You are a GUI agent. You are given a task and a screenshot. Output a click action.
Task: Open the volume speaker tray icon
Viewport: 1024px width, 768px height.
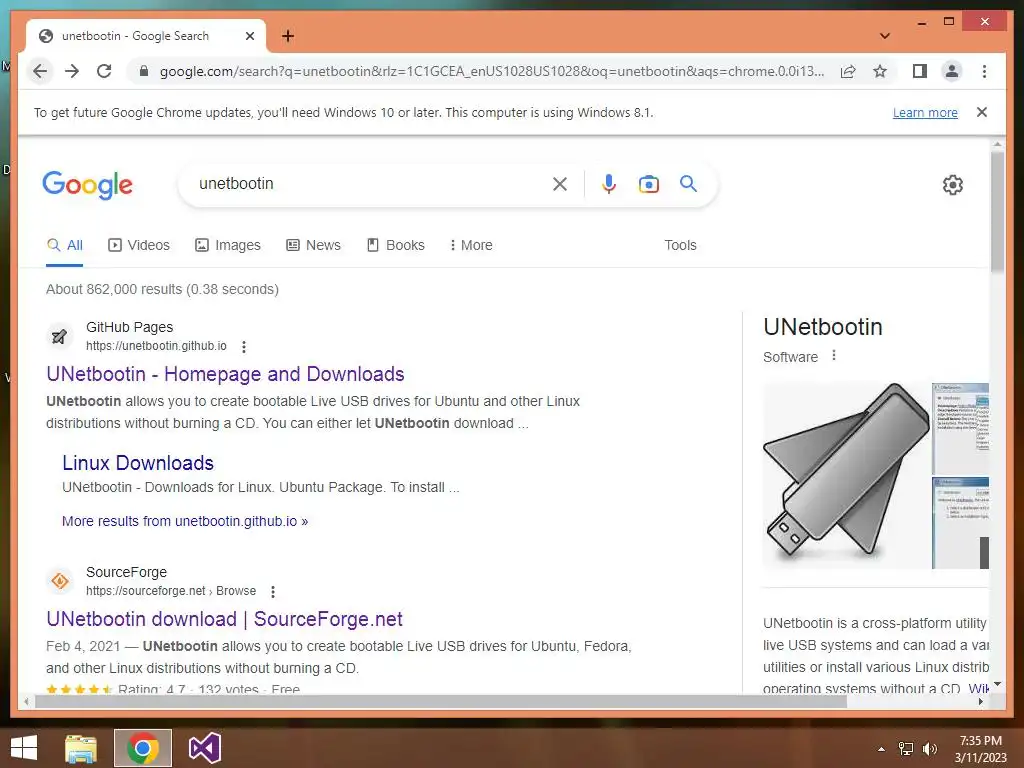pyautogui.click(x=930, y=749)
